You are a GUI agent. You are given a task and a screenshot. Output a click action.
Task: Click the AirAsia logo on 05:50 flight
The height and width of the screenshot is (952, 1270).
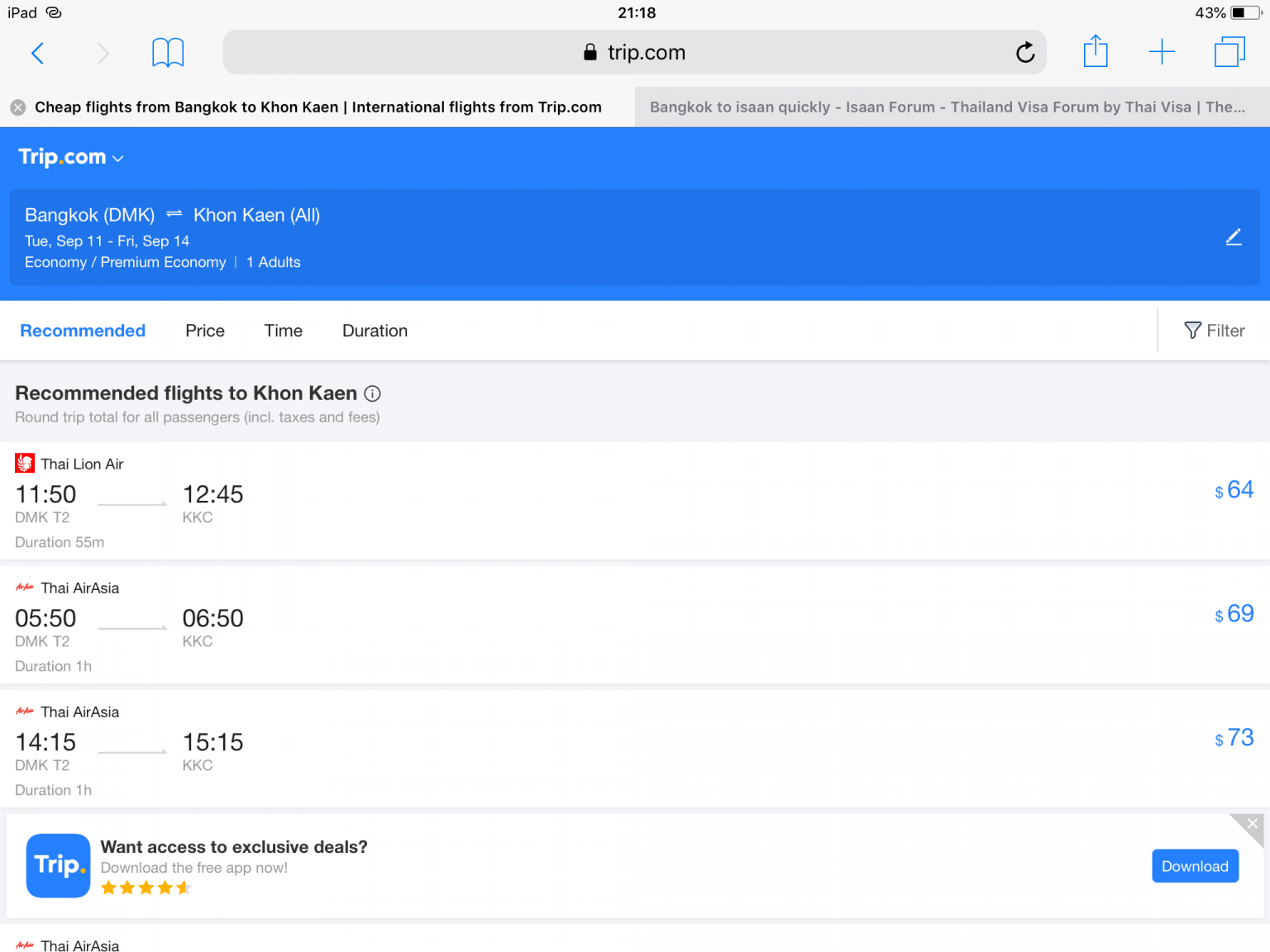click(25, 588)
